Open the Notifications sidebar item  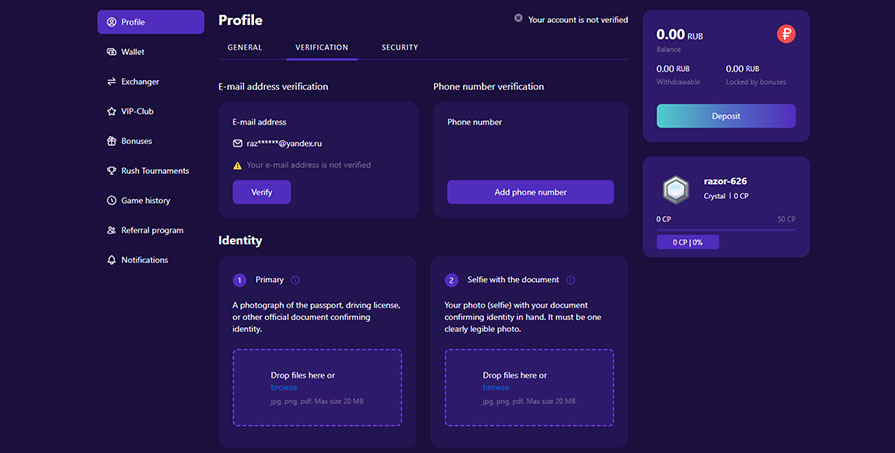pyautogui.click(x=144, y=260)
